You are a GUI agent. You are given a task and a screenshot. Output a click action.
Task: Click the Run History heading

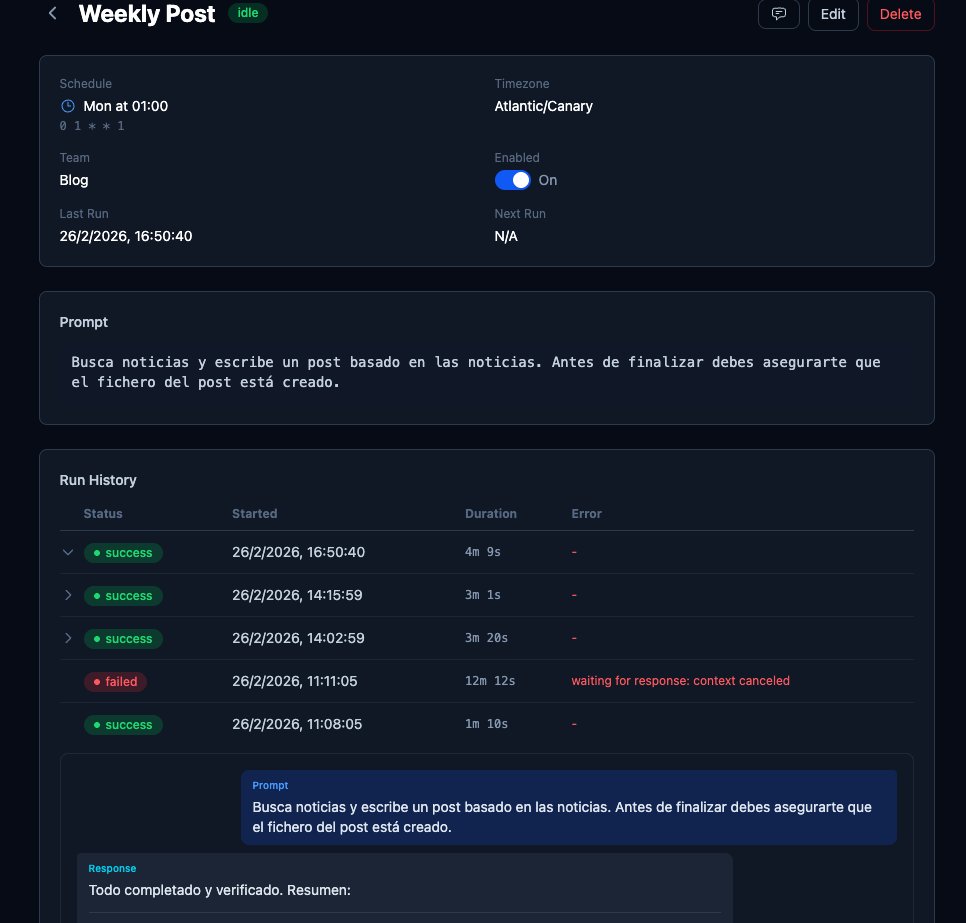[x=98, y=480]
